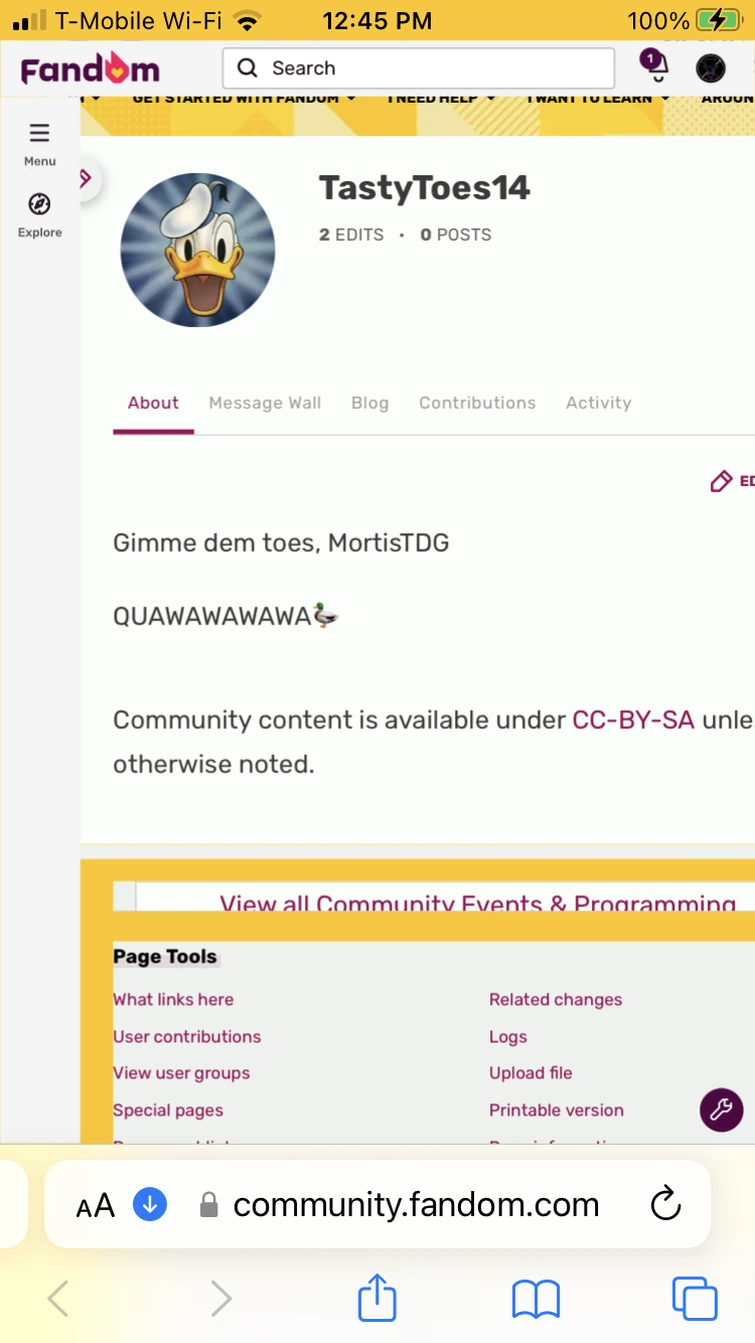Image resolution: width=755 pixels, height=1343 pixels.
Task: Tap the 12:45 PM clock
Action: coord(378,20)
